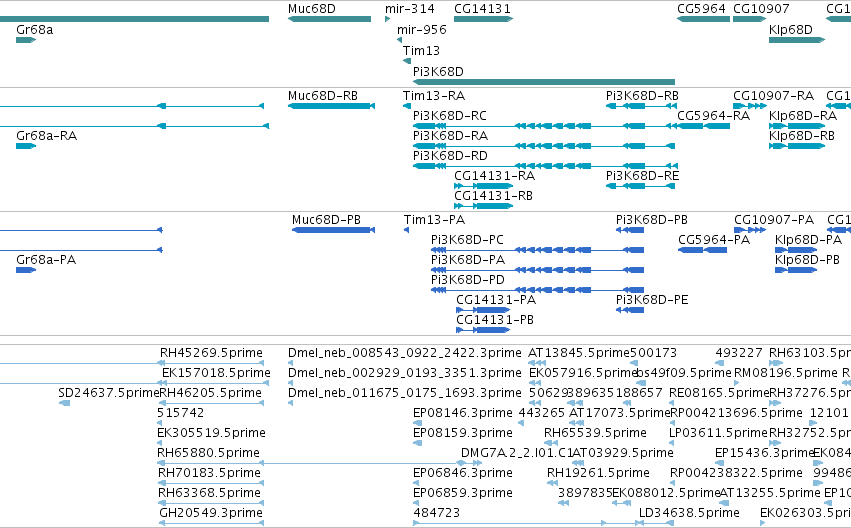Image resolution: width=851 pixels, height=528 pixels.
Task: Click the Pi3K68D-RC transcript label
Action: 449,116
